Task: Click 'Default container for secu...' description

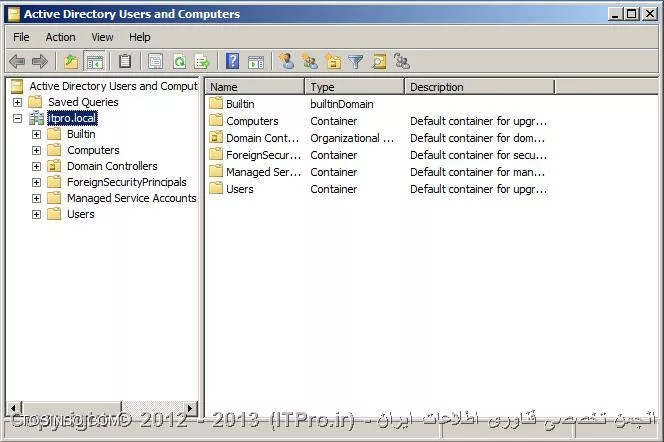Action: [x=478, y=155]
